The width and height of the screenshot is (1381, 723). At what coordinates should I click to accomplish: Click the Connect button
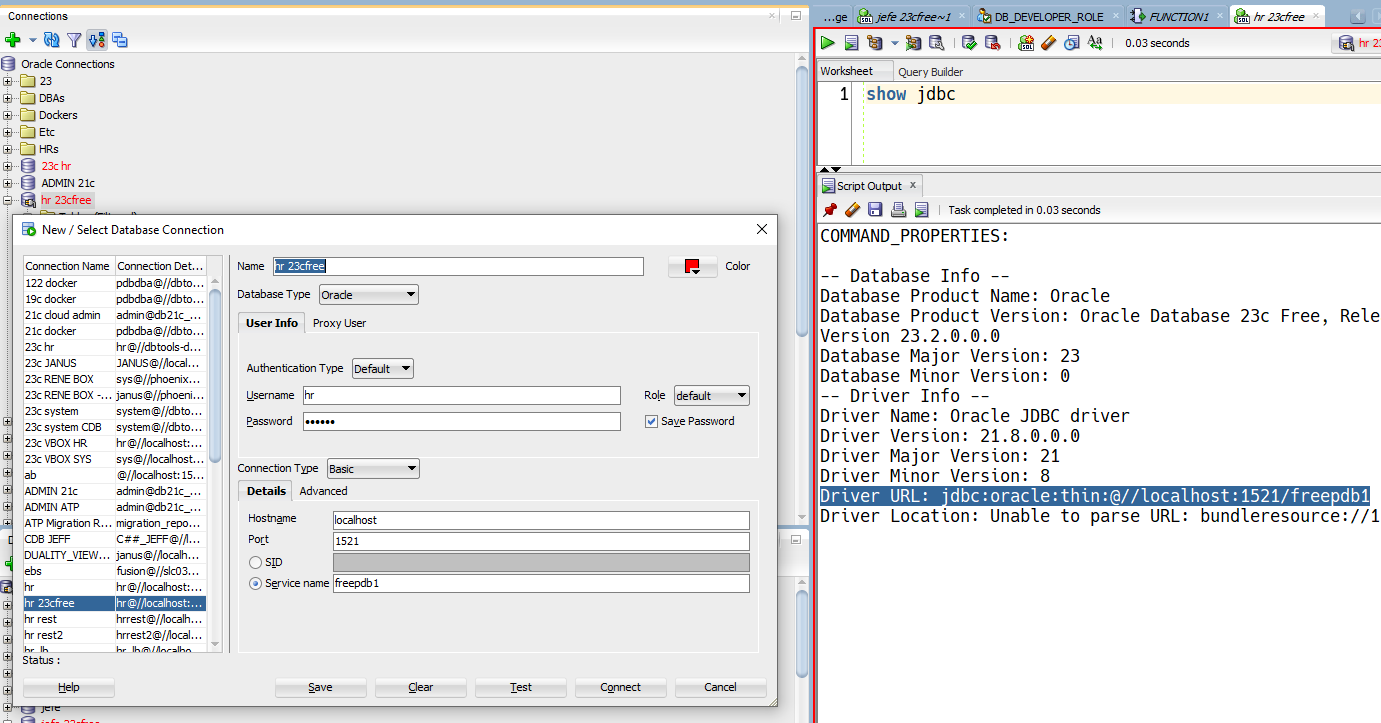coord(620,687)
